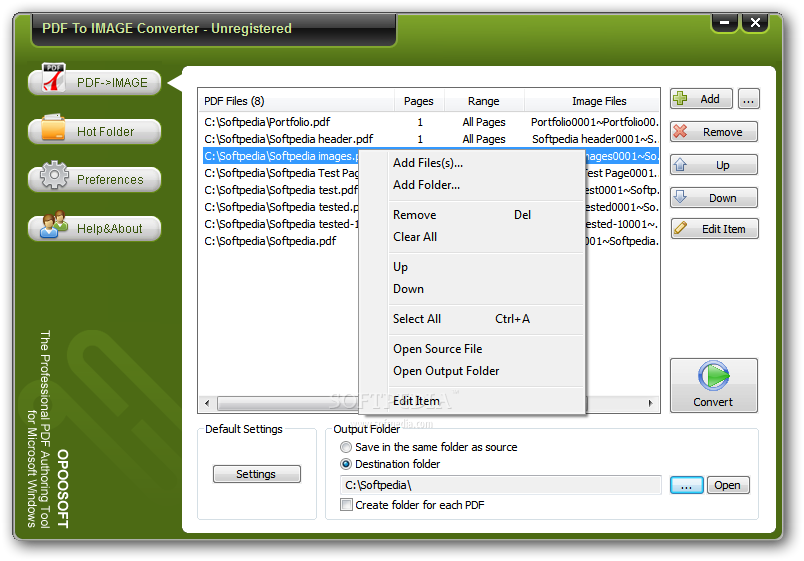Click the destination folder path field 'C:\Softpedia\'
The image size is (804, 561).
click(x=500, y=485)
